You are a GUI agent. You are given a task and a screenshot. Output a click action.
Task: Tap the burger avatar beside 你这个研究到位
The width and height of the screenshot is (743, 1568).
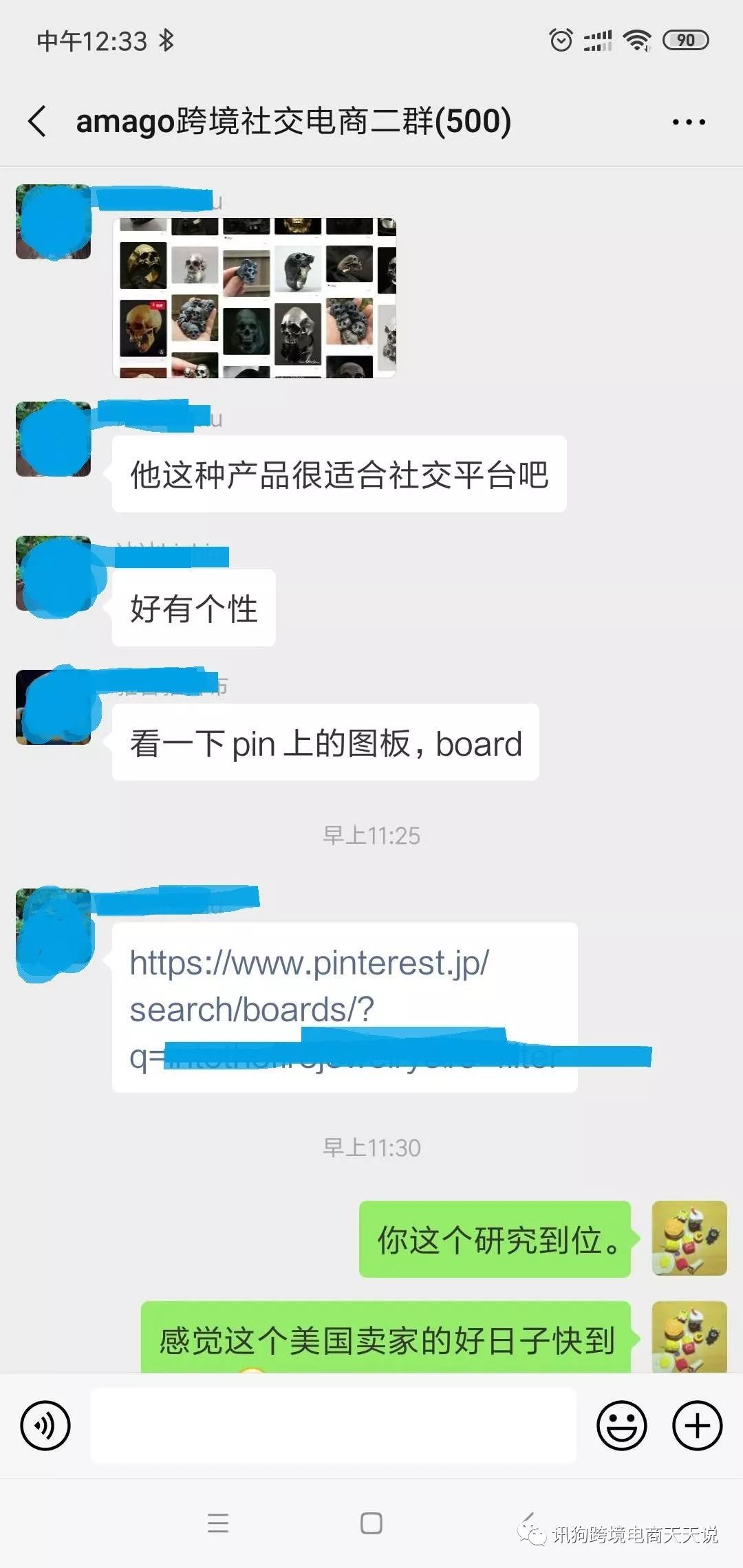[689, 1239]
